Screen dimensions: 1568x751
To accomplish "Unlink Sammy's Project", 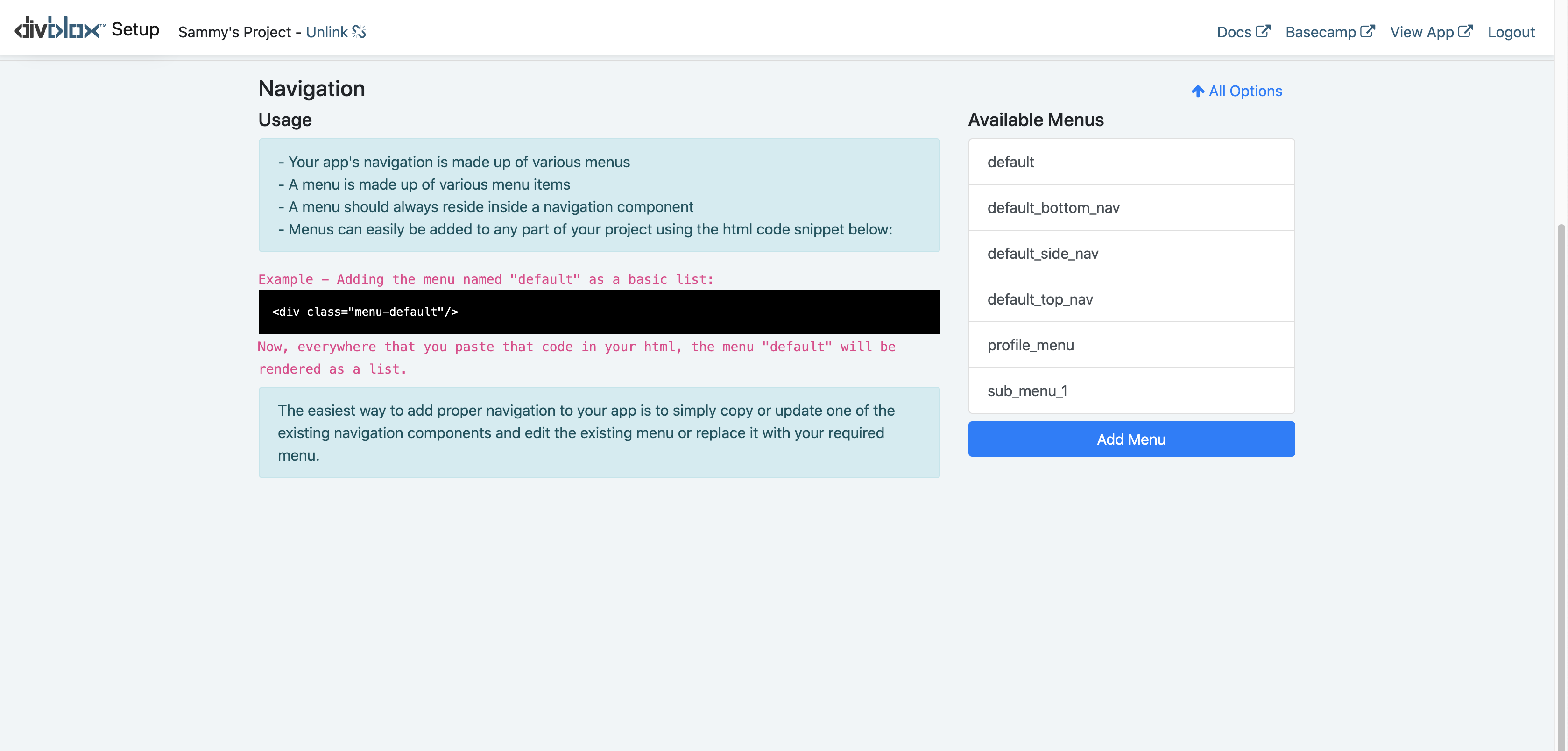I will click(x=335, y=32).
